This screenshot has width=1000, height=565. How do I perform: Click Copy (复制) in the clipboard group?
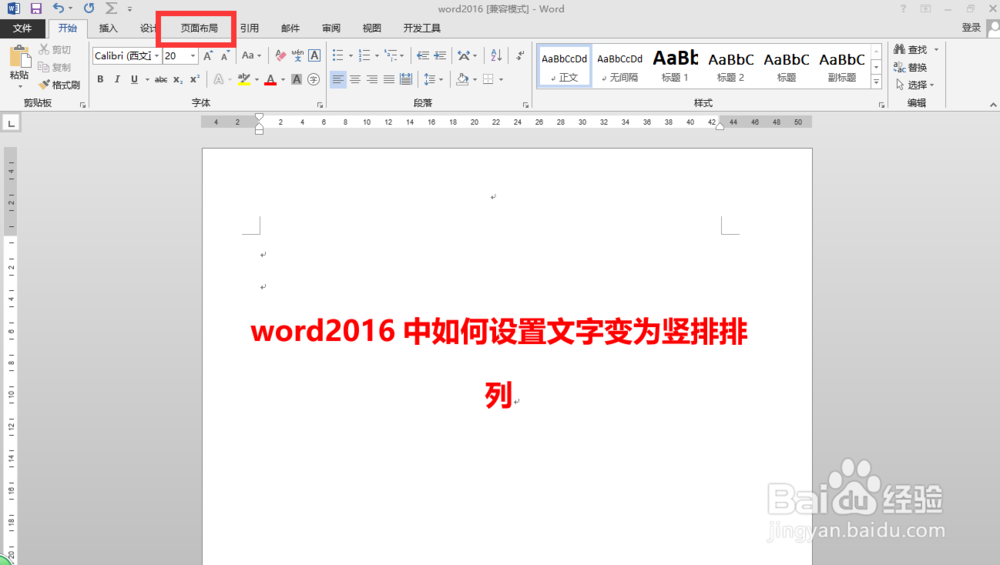[55, 67]
